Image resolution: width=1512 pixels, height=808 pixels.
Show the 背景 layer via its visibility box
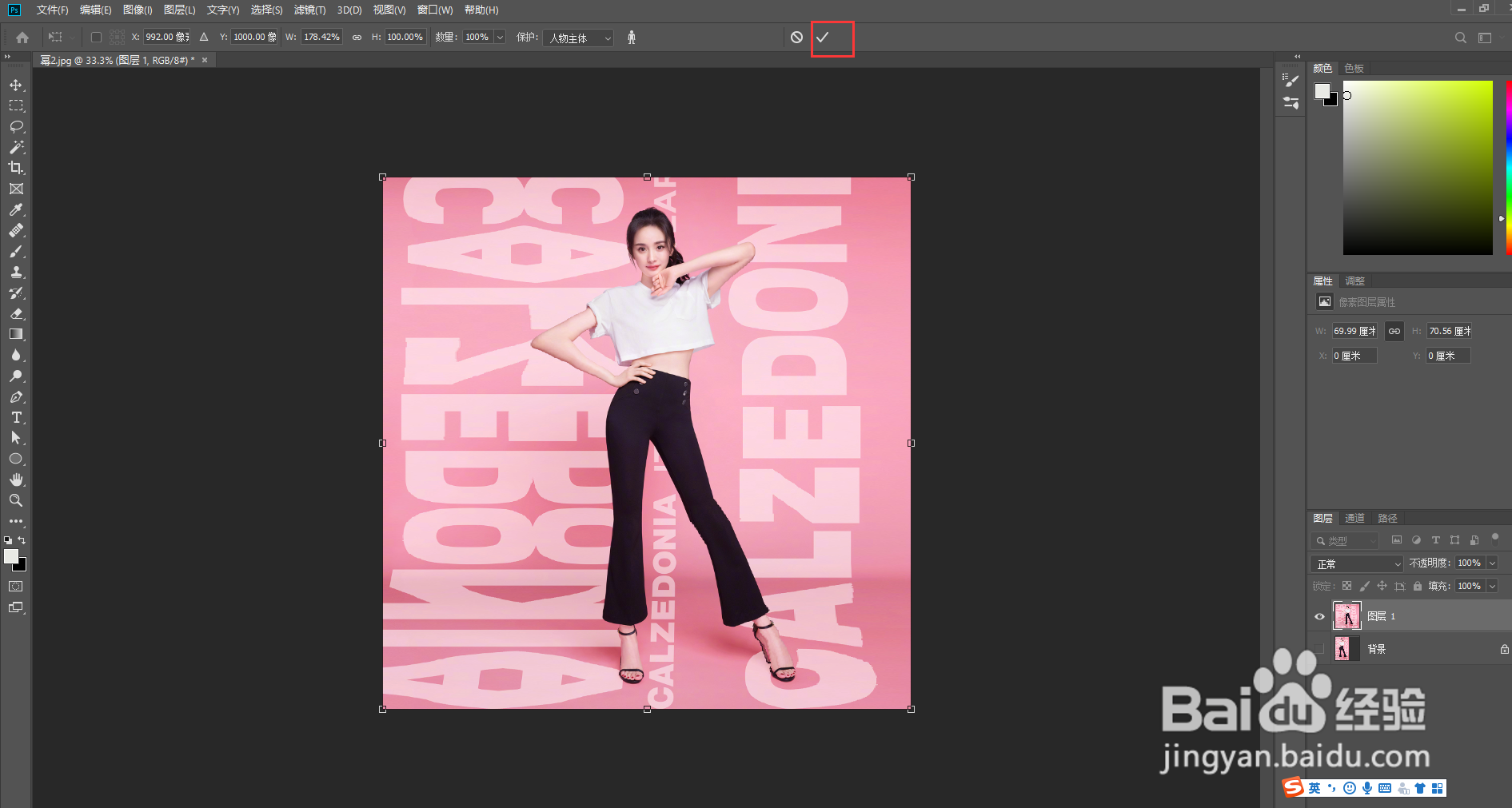(1319, 649)
